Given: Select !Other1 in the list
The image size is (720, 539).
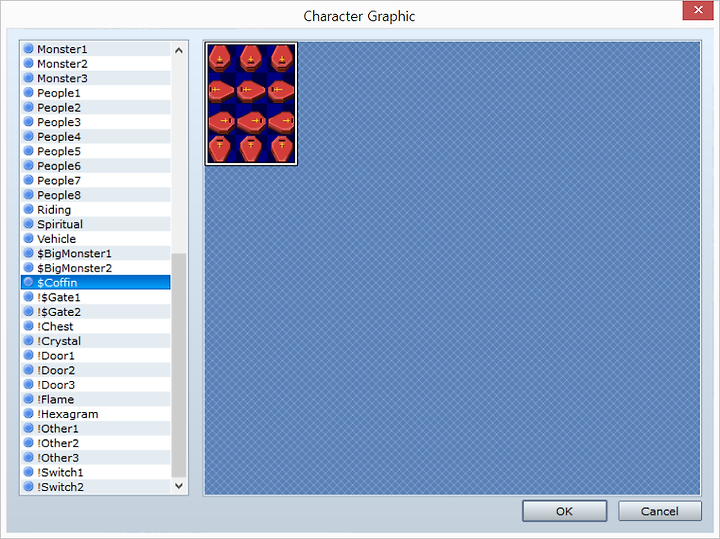Looking at the screenshot, I should (96, 428).
